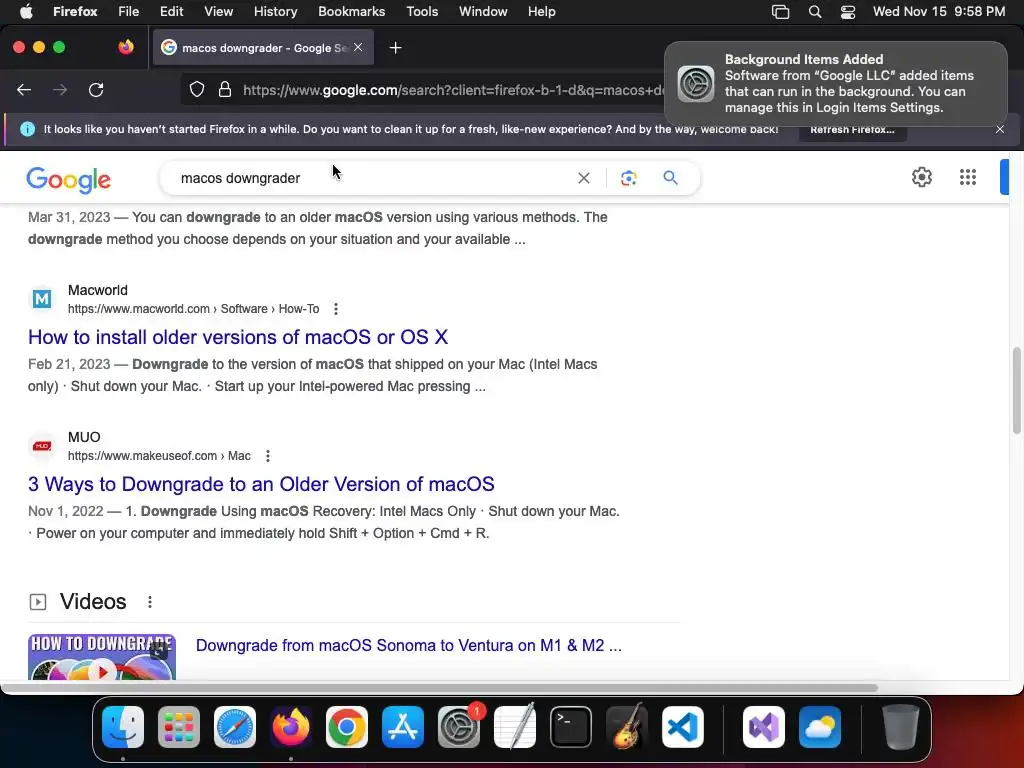Open the Bookmarks menu
The width and height of the screenshot is (1024, 768).
[x=351, y=12]
